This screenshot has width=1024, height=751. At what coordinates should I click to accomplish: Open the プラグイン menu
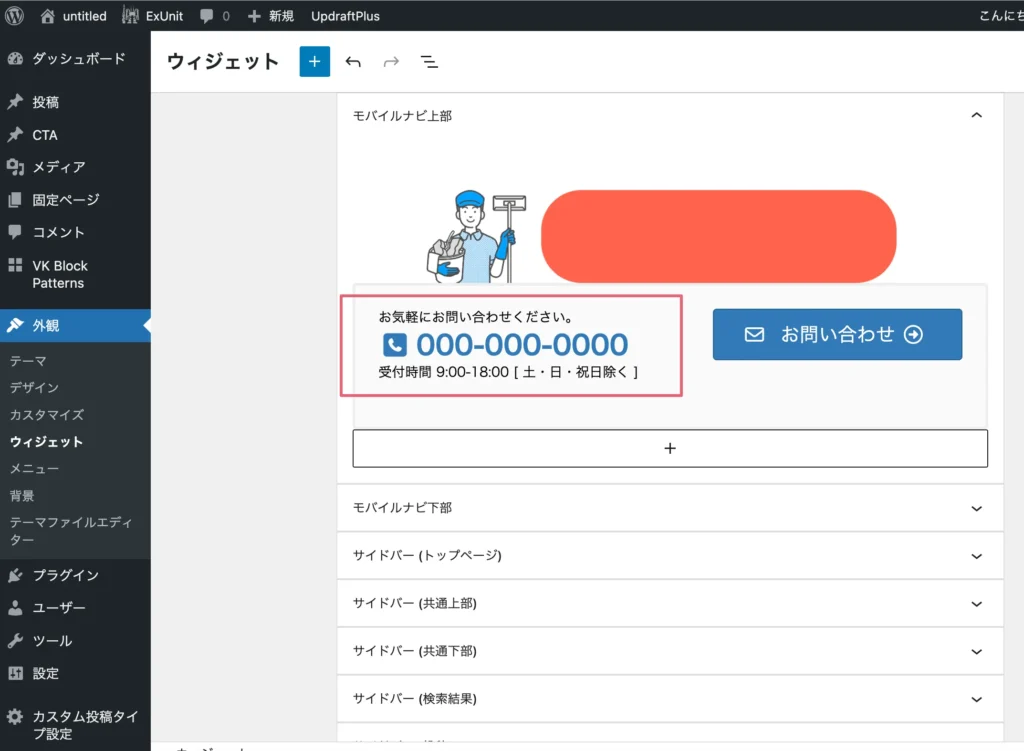point(65,575)
